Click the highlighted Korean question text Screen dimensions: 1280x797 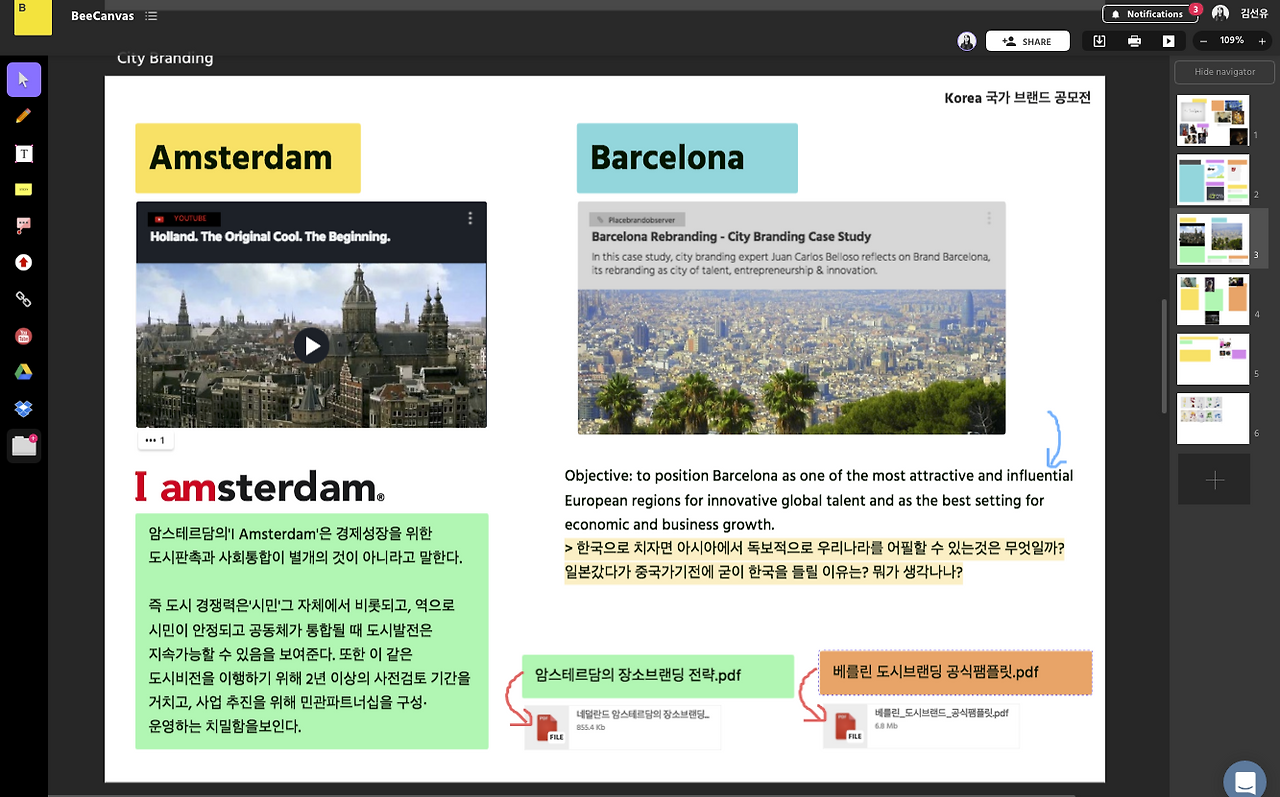814,561
